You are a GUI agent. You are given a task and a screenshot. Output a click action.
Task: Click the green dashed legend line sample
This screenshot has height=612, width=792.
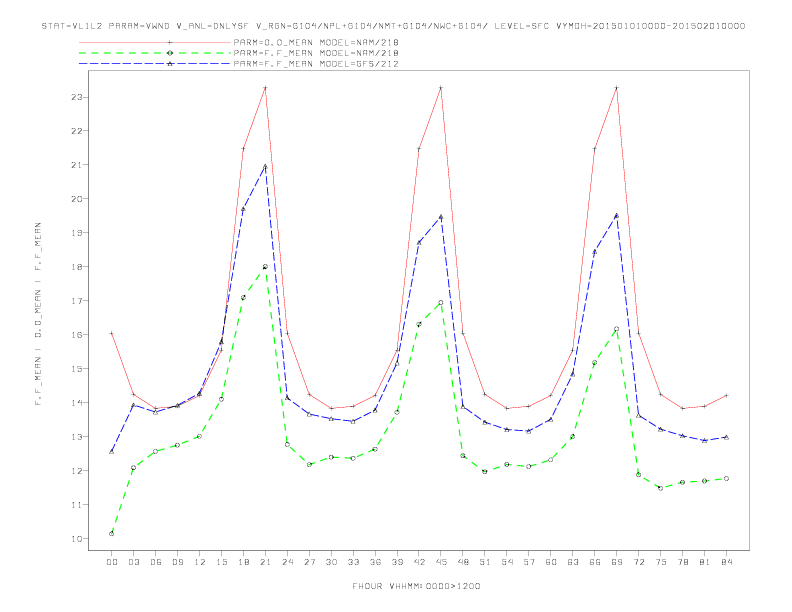coord(155,53)
